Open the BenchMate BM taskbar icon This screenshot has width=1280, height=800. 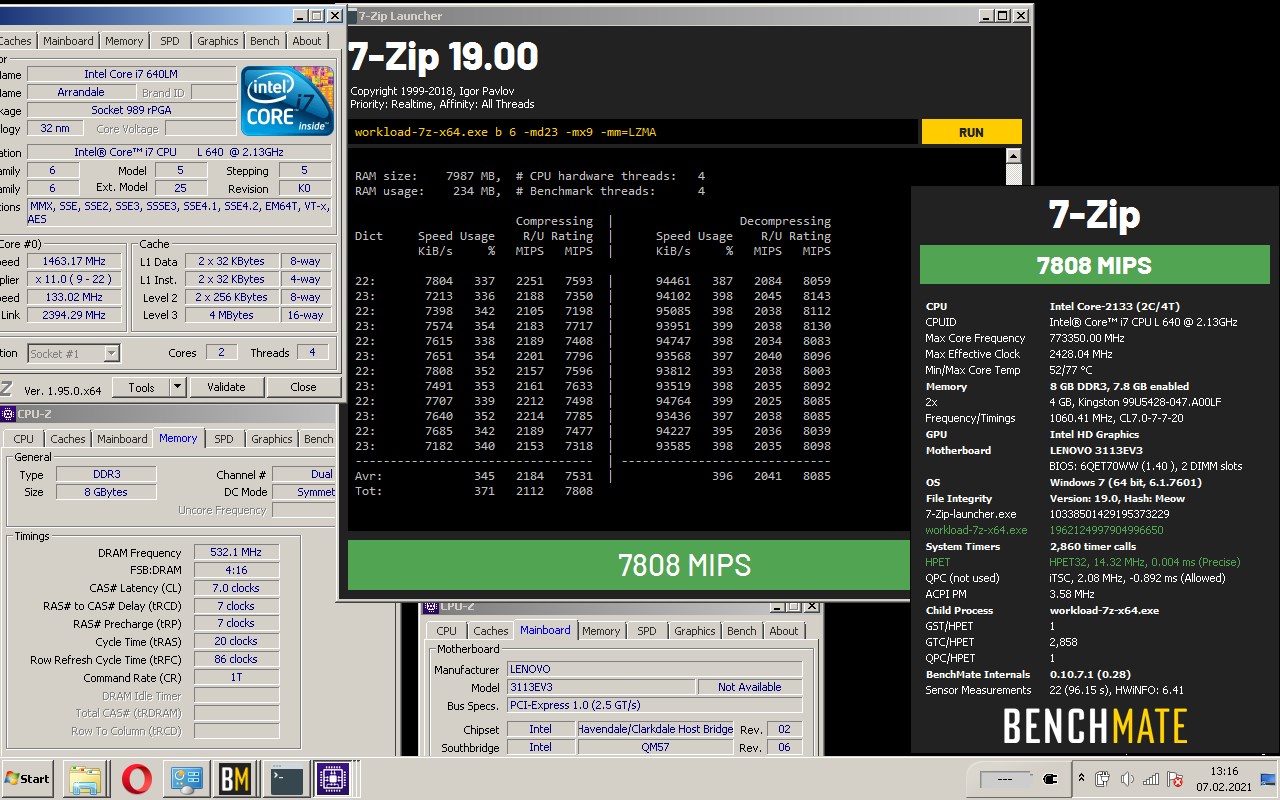click(x=235, y=778)
